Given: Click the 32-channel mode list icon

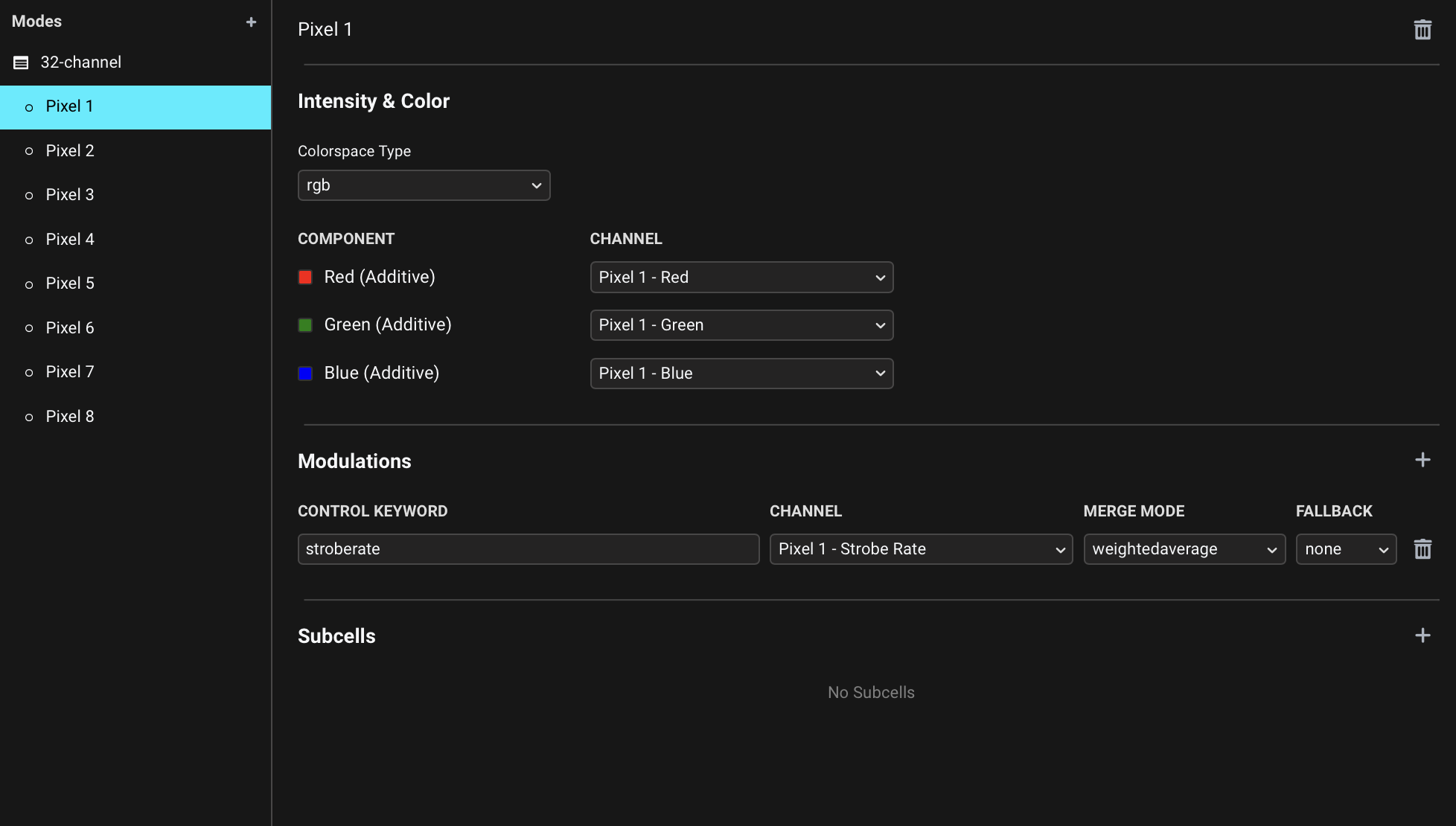Looking at the screenshot, I should click(21, 63).
